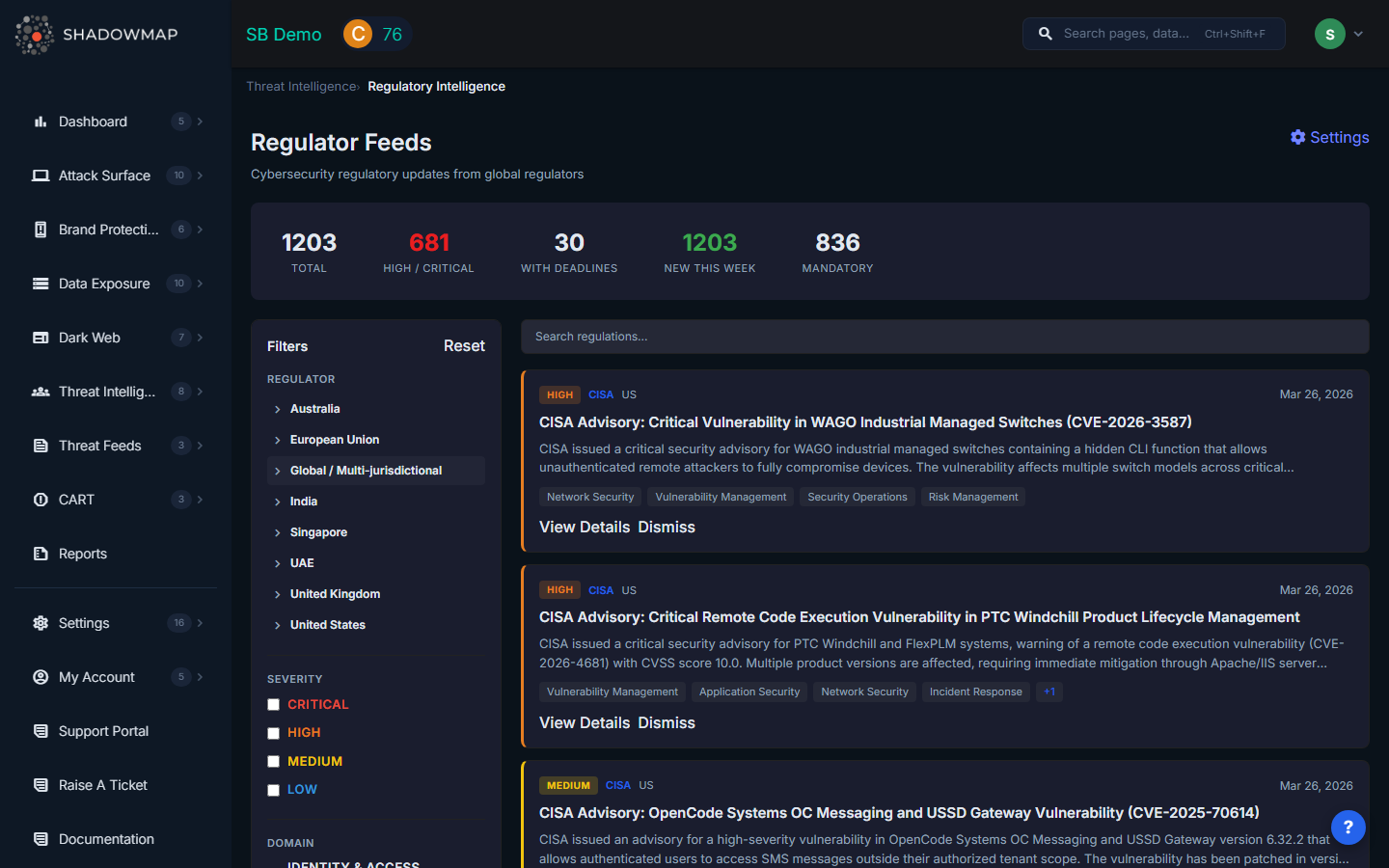Click the search regulations input field

(x=945, y=337)
